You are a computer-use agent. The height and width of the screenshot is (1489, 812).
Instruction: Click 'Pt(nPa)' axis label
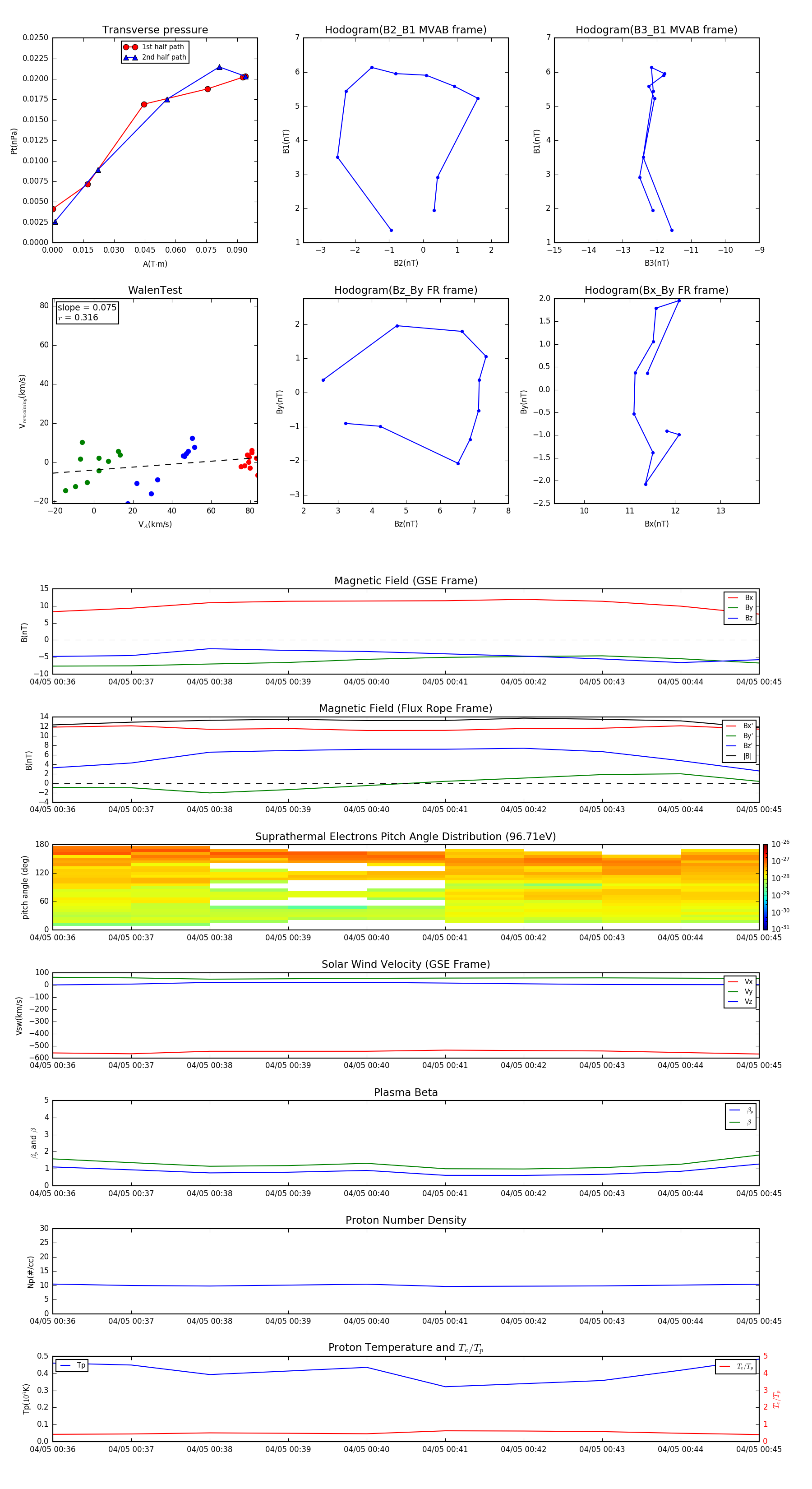14,141
